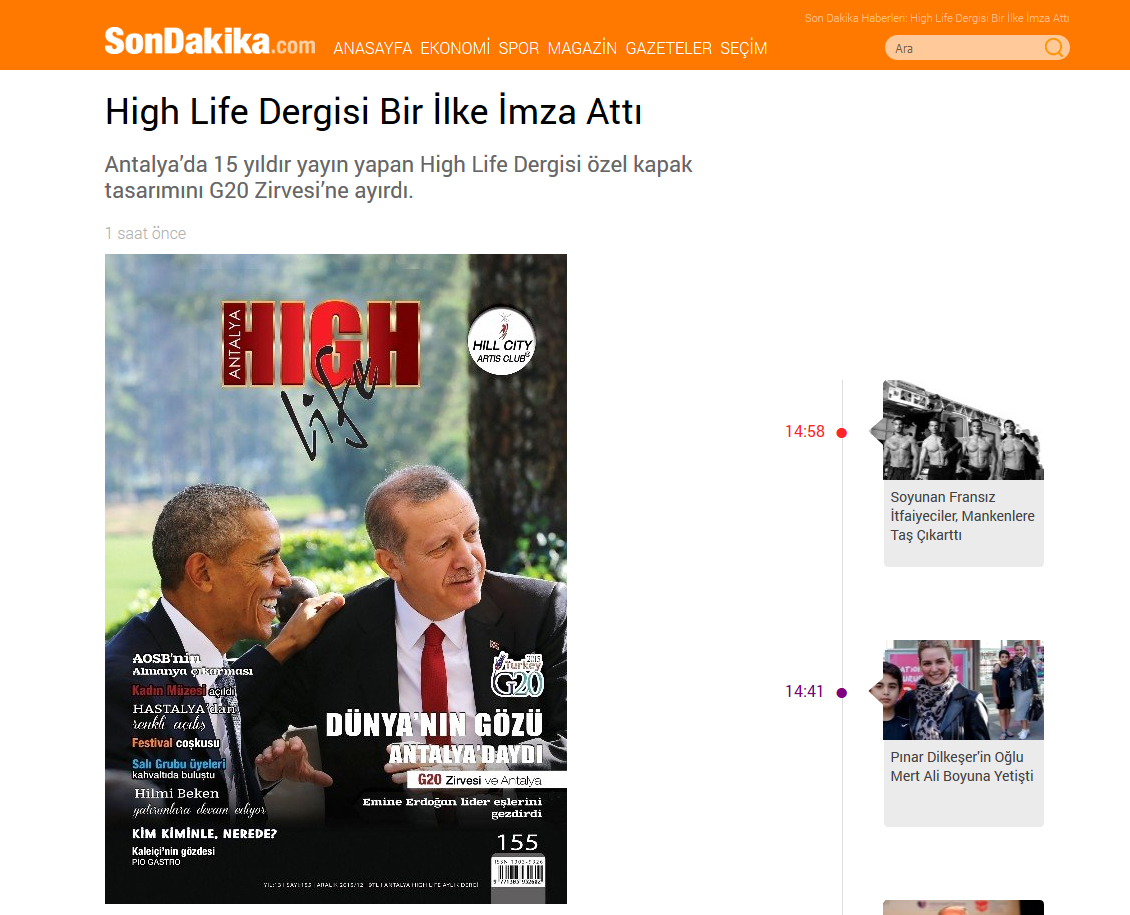The image size is (1130, 915).
Task: Open the EKONOMİ section
Action: pyautogui.click(x=455, y=48)
